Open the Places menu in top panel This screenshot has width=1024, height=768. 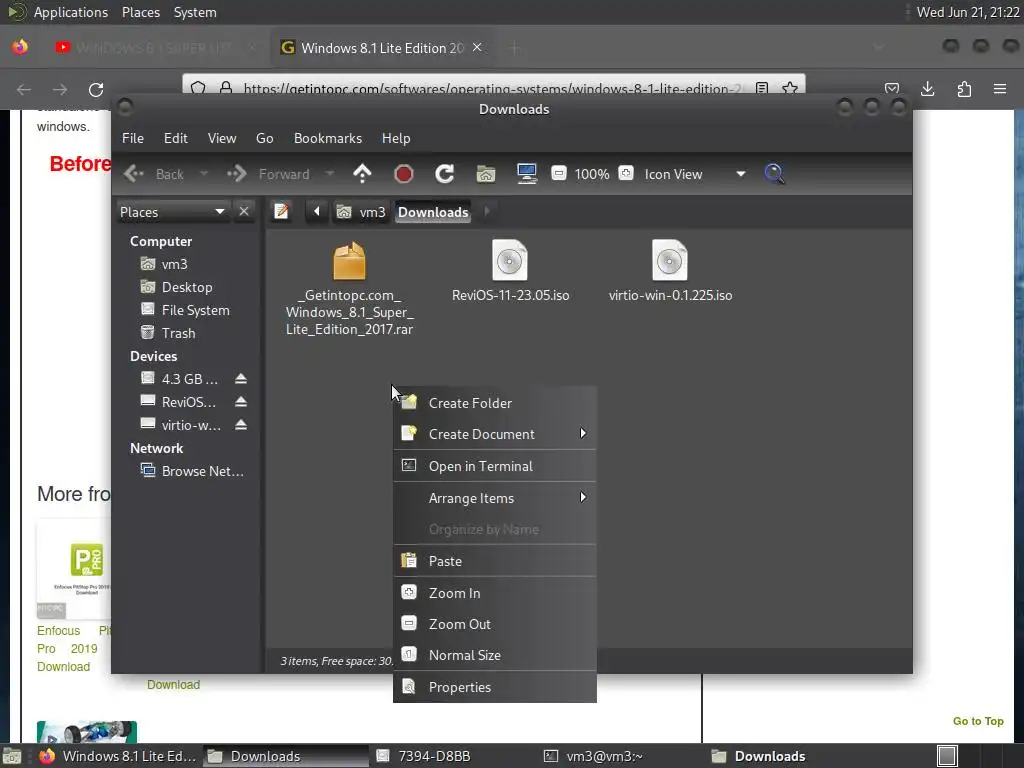click(x=140, y=12)
